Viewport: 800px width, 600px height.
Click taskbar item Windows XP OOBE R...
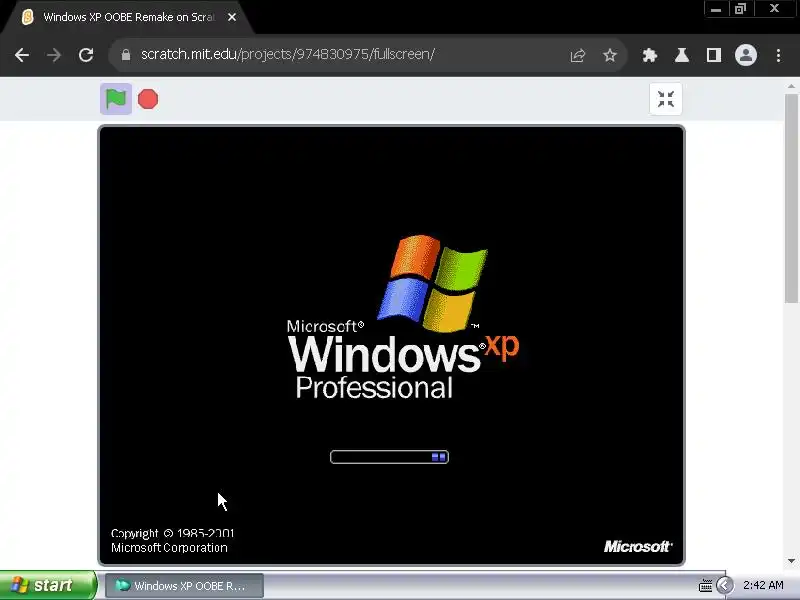pyautogui.click(x=185, y=586)
